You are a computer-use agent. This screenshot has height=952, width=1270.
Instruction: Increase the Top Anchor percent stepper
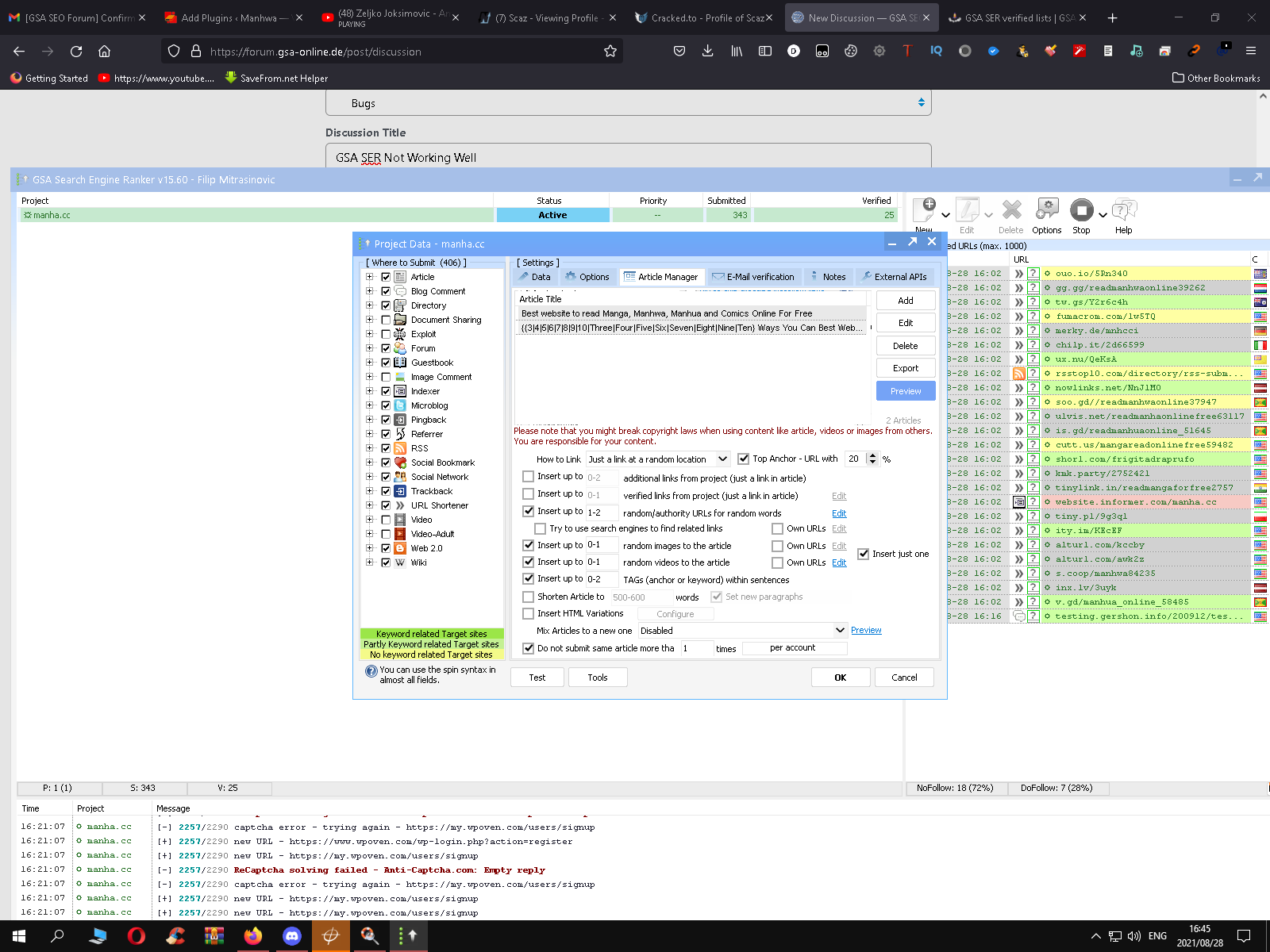873,455
